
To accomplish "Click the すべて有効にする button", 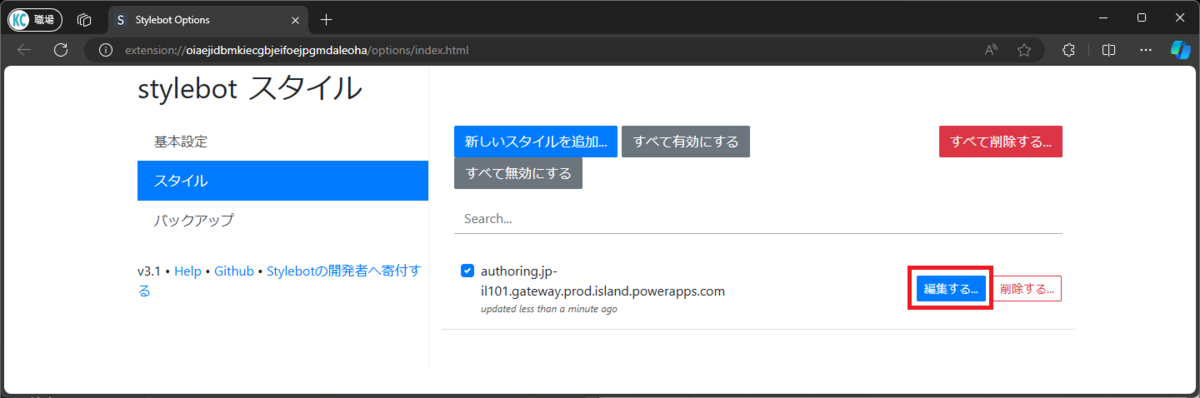I will pos(685,142).
